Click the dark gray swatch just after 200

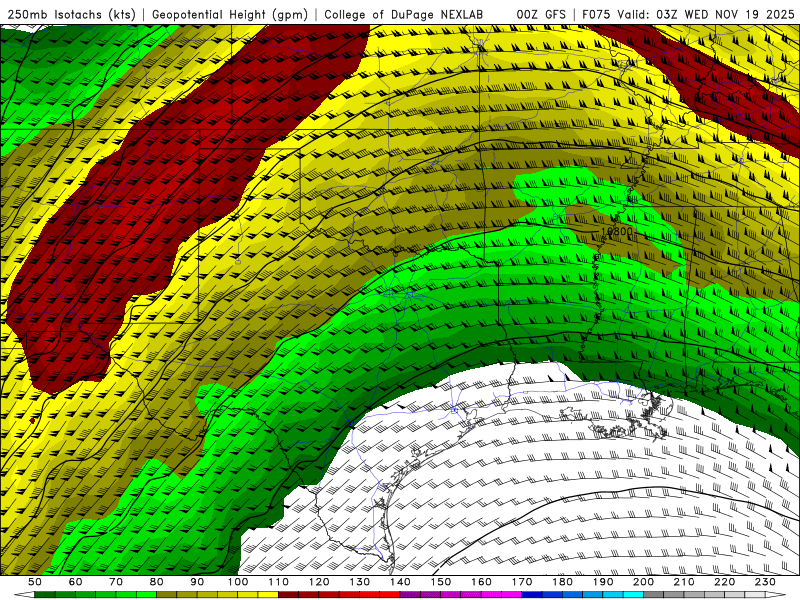coord(654,595)
